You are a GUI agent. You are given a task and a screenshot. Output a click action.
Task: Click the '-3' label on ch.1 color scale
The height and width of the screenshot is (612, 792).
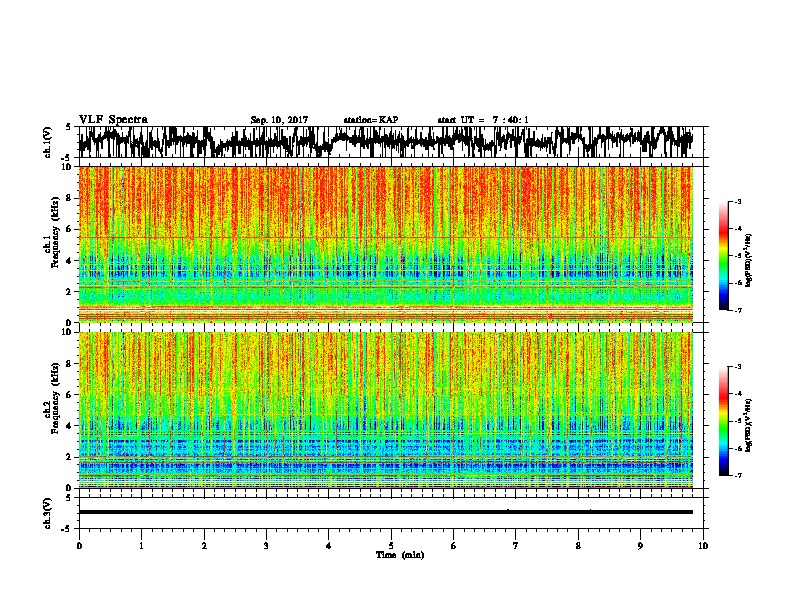click(x=737, y=201)
